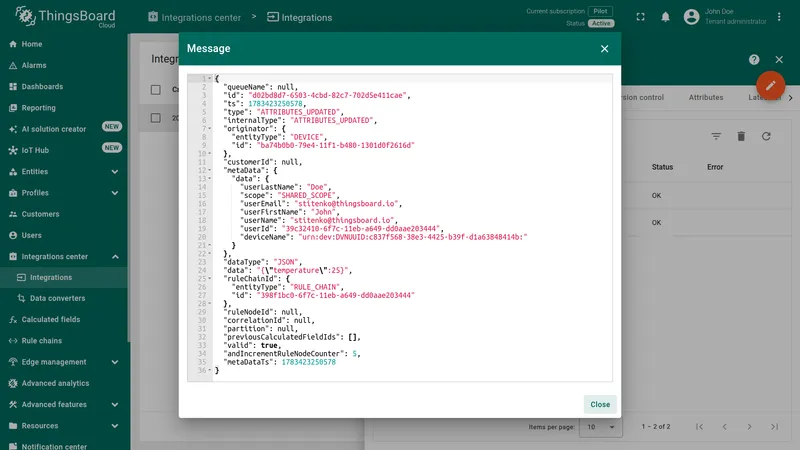Go to first page of events

tap(699, 427)
